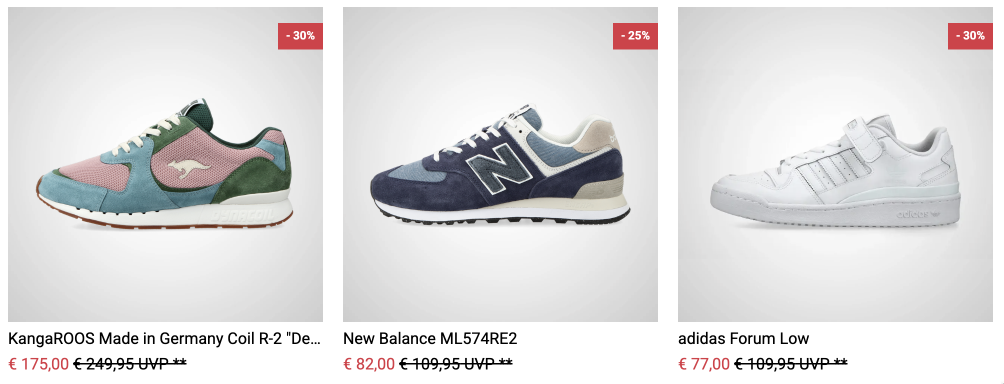Screen dimensions: 1004x384
Task: Click the € 77,00 sale price
Action: click(x=704, y=364)
